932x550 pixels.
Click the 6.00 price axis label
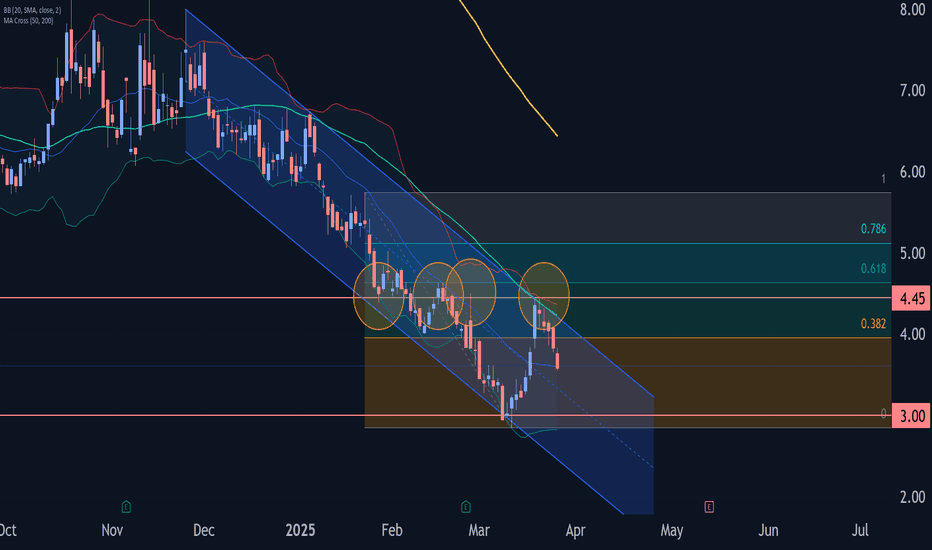click(x=912, y=172)
